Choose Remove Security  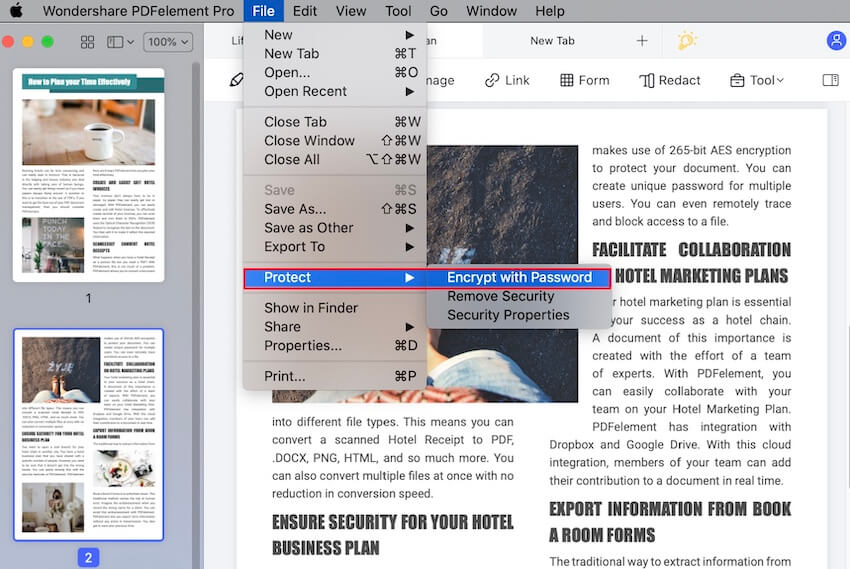[519, 296]
